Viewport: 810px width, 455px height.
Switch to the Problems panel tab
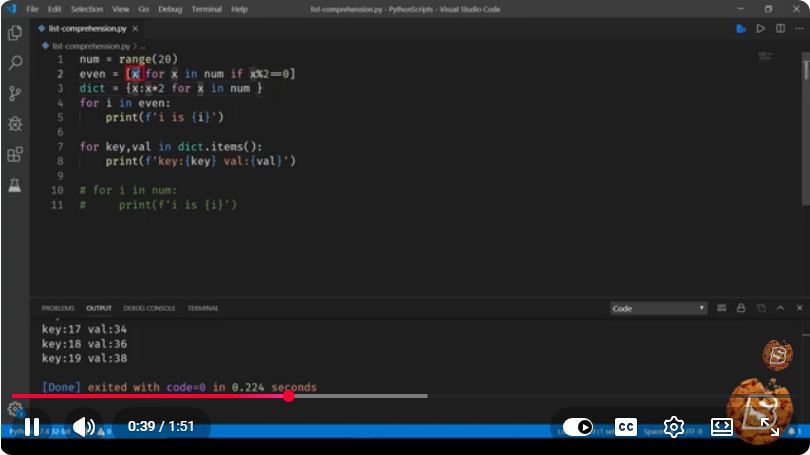(58, 308)
